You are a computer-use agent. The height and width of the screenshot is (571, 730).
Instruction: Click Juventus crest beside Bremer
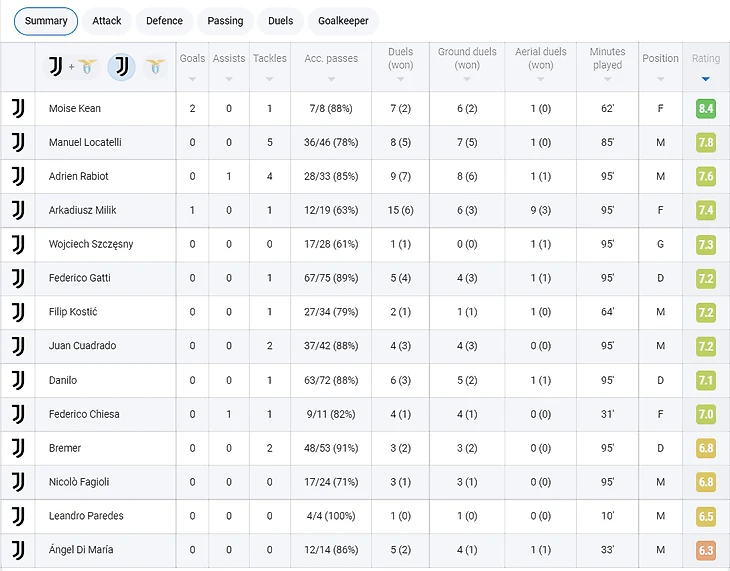pos(18,448)
